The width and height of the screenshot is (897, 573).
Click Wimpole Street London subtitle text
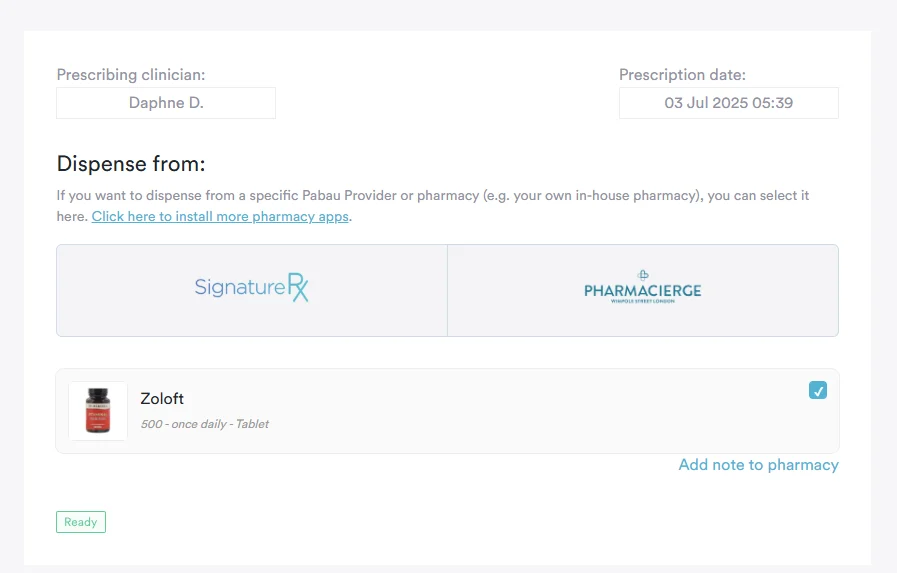[642, 301]
